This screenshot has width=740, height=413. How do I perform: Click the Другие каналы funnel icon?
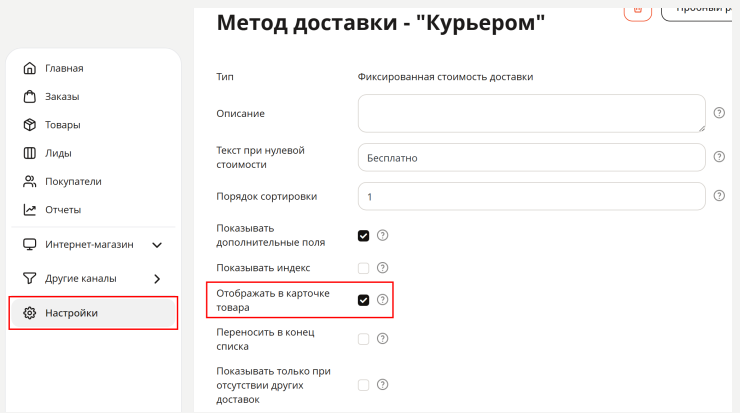tap(29, 278)
